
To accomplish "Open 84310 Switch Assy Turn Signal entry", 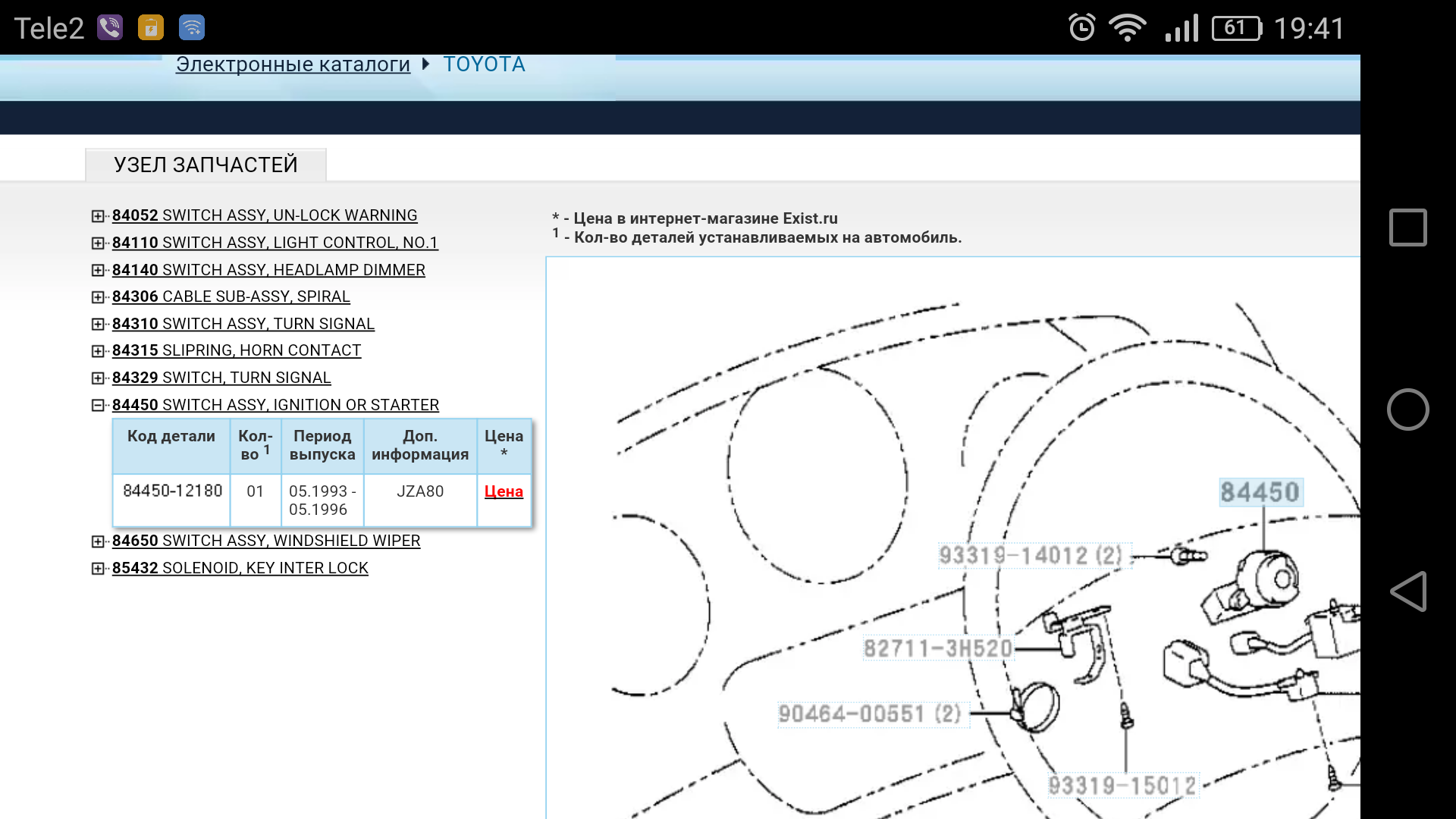I will click(x=243, y=324).
